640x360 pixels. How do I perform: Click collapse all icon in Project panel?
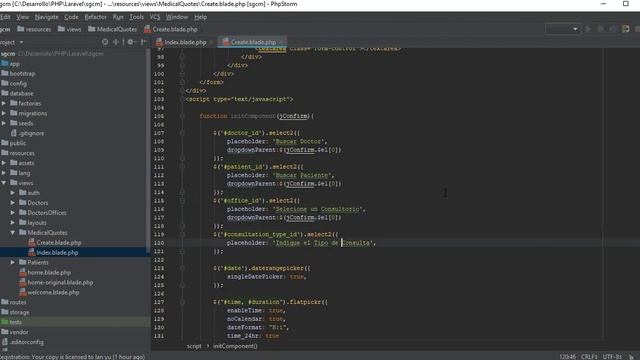116,42
